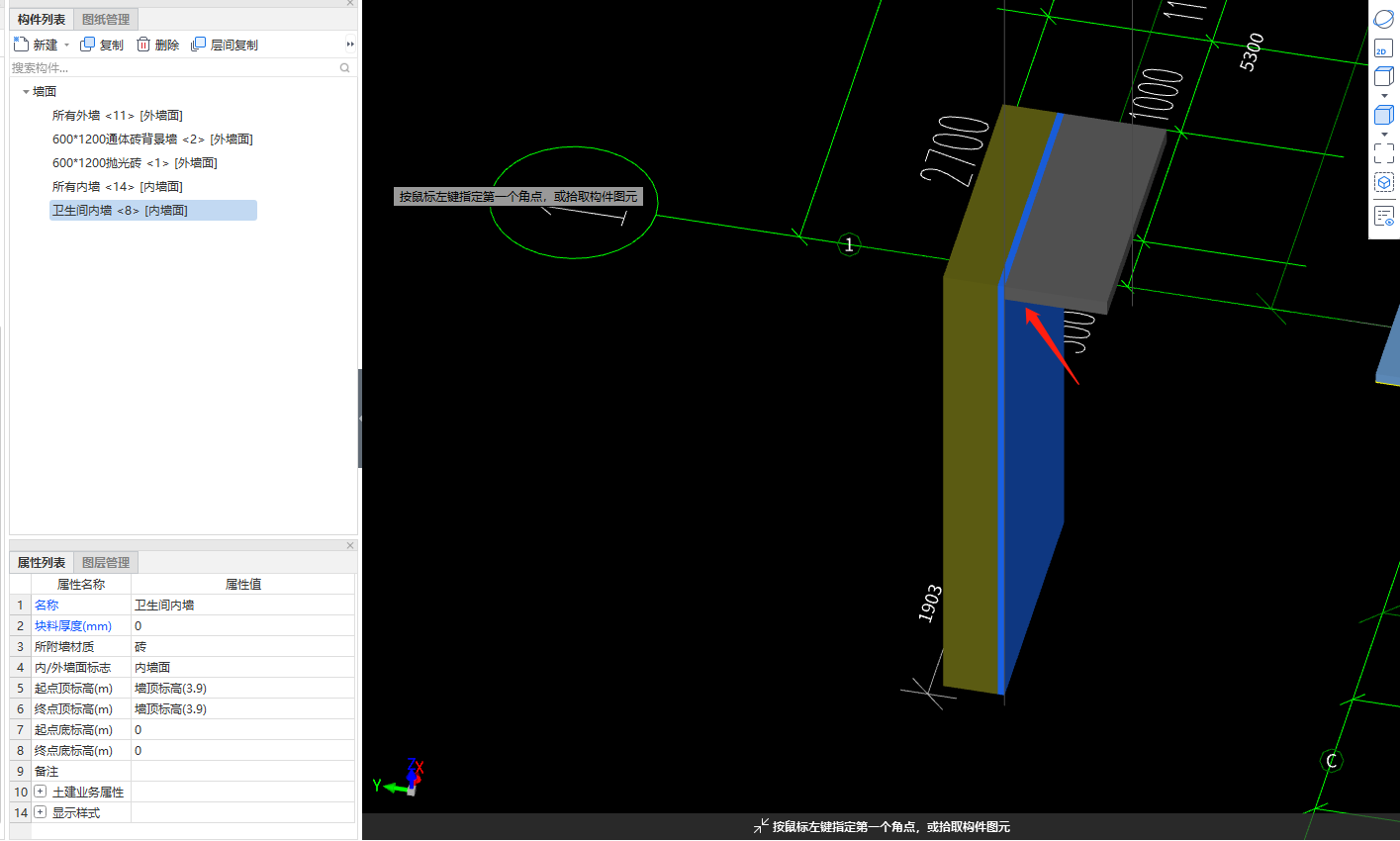Click the 名称 property label
The image size is (1400, 841).
point(47,605)
